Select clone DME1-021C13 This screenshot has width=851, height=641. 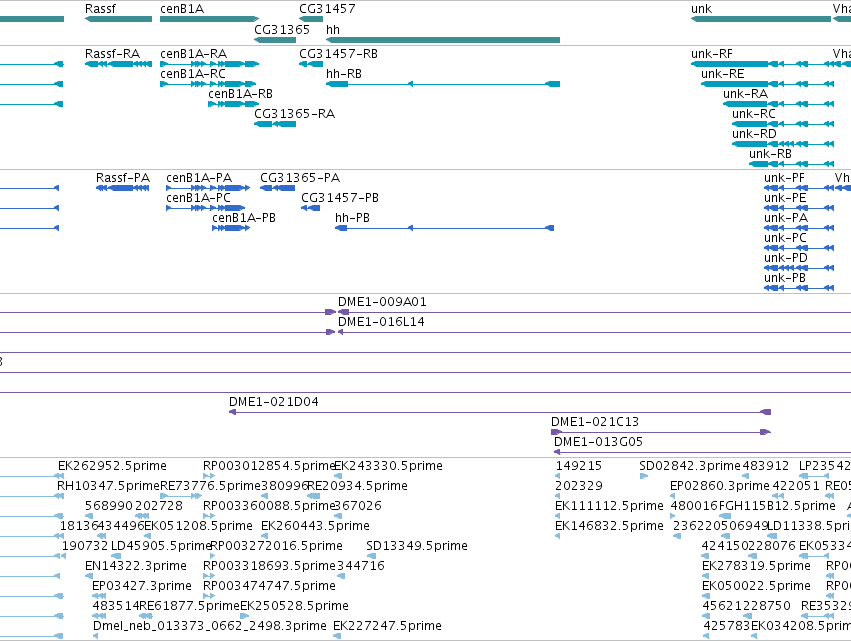[661, 432]
